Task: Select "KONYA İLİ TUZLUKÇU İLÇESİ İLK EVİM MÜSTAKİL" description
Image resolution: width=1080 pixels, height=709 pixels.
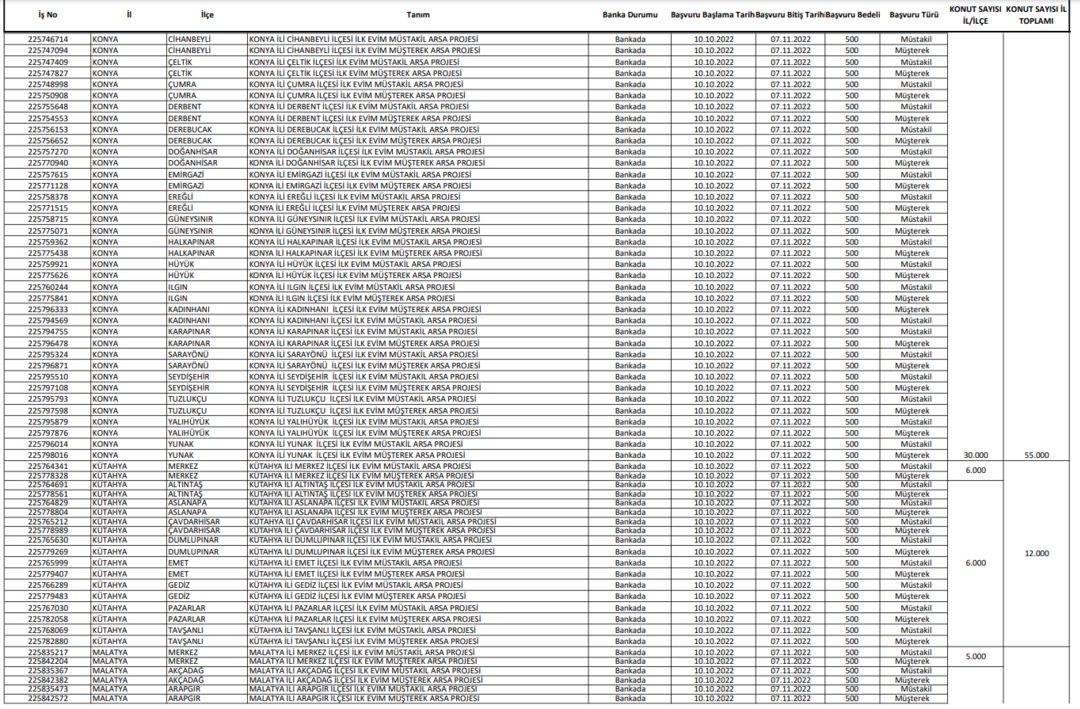Action: click(362, 399)
